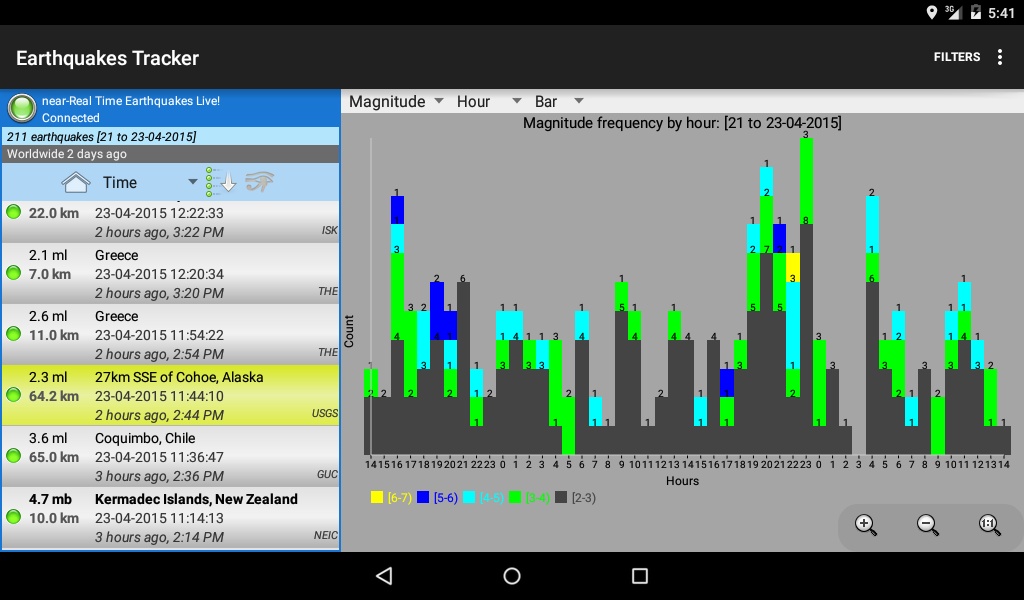
Task: Open the Time sort dropdown
Action: pos(150,182)
